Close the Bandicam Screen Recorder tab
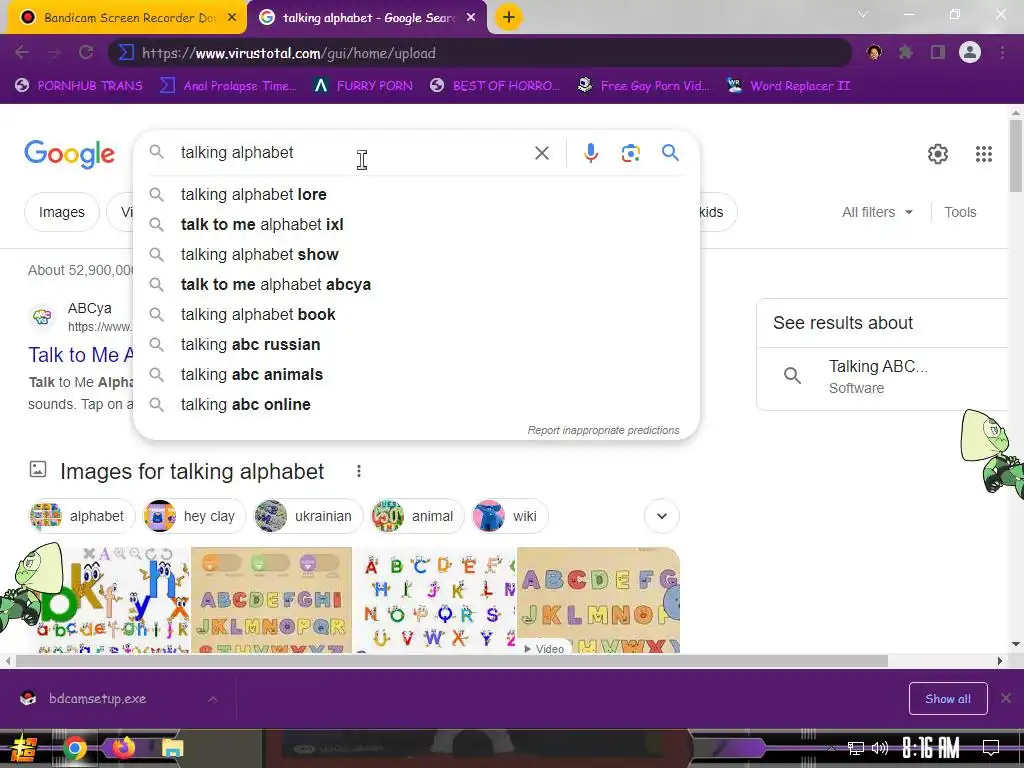The height and width of the screenshot is (768, 1024). pyautogui.click(x=232, y=18)
